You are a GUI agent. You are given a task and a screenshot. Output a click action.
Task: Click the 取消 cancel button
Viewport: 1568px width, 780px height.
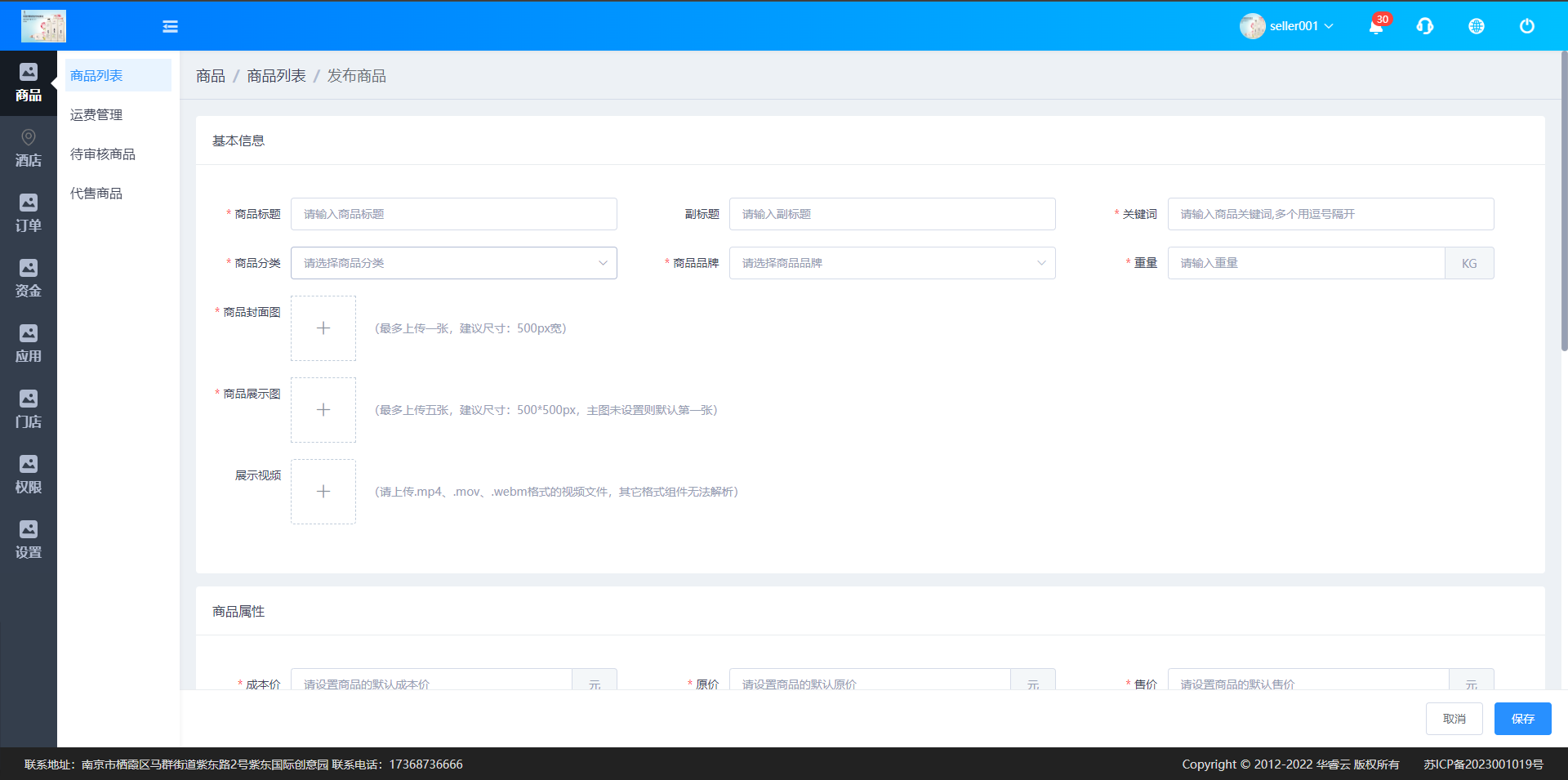click(x=1454, y=719)
